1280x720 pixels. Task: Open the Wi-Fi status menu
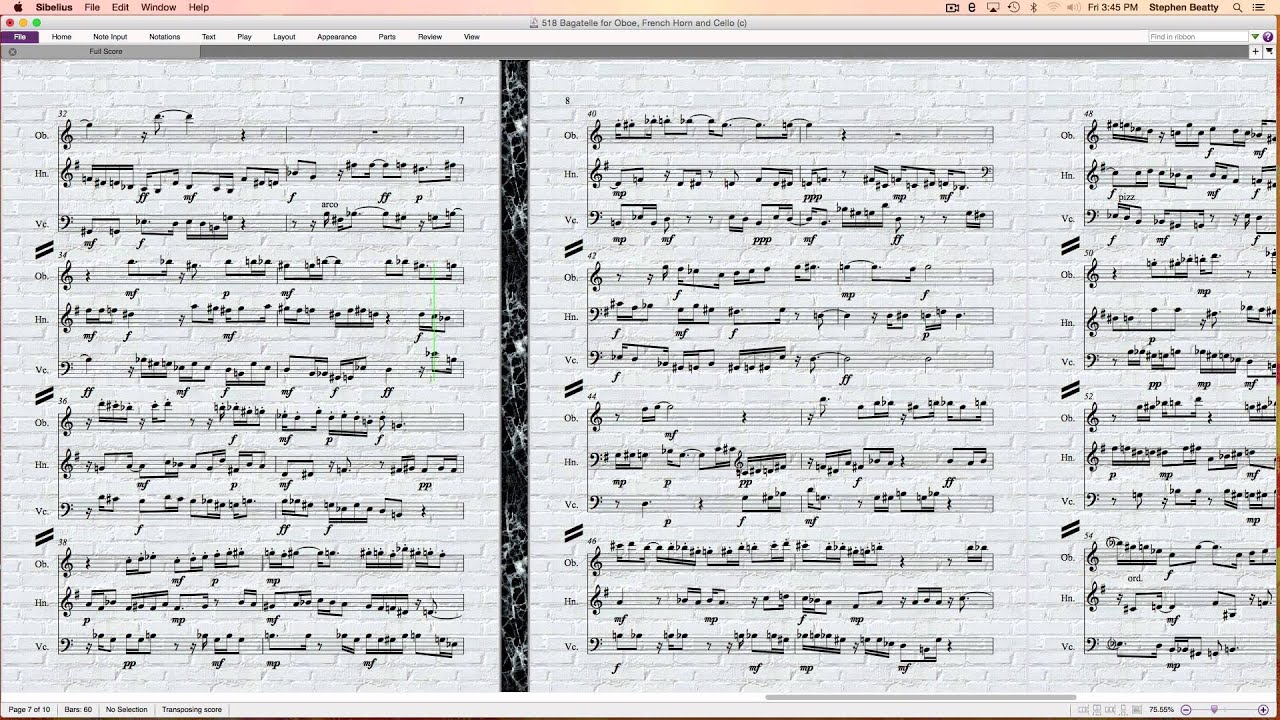click(1053, 7)
